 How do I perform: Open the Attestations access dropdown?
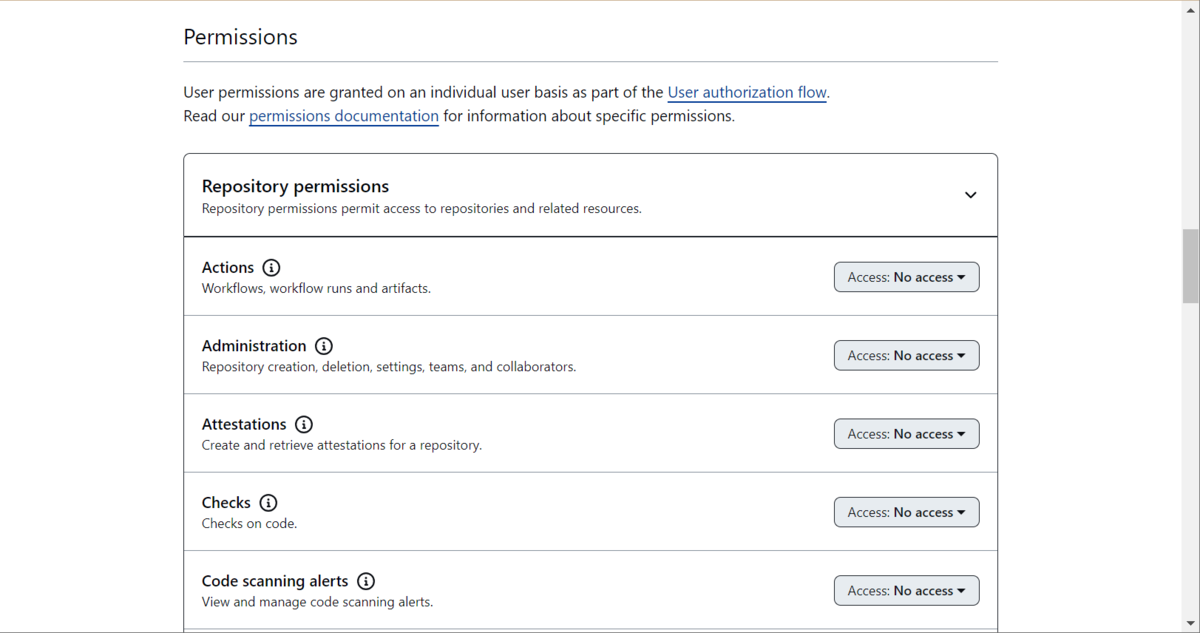[906, 433]
